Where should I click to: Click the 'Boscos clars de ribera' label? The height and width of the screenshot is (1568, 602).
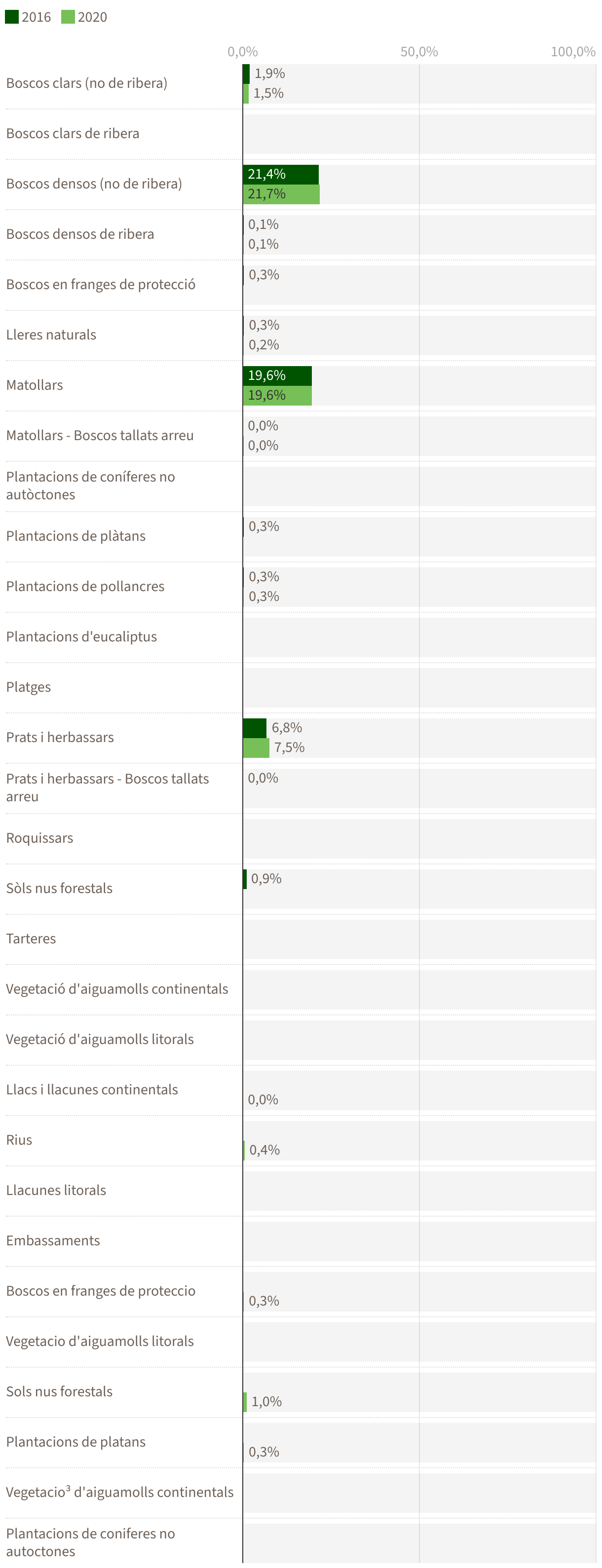[73, 133]
